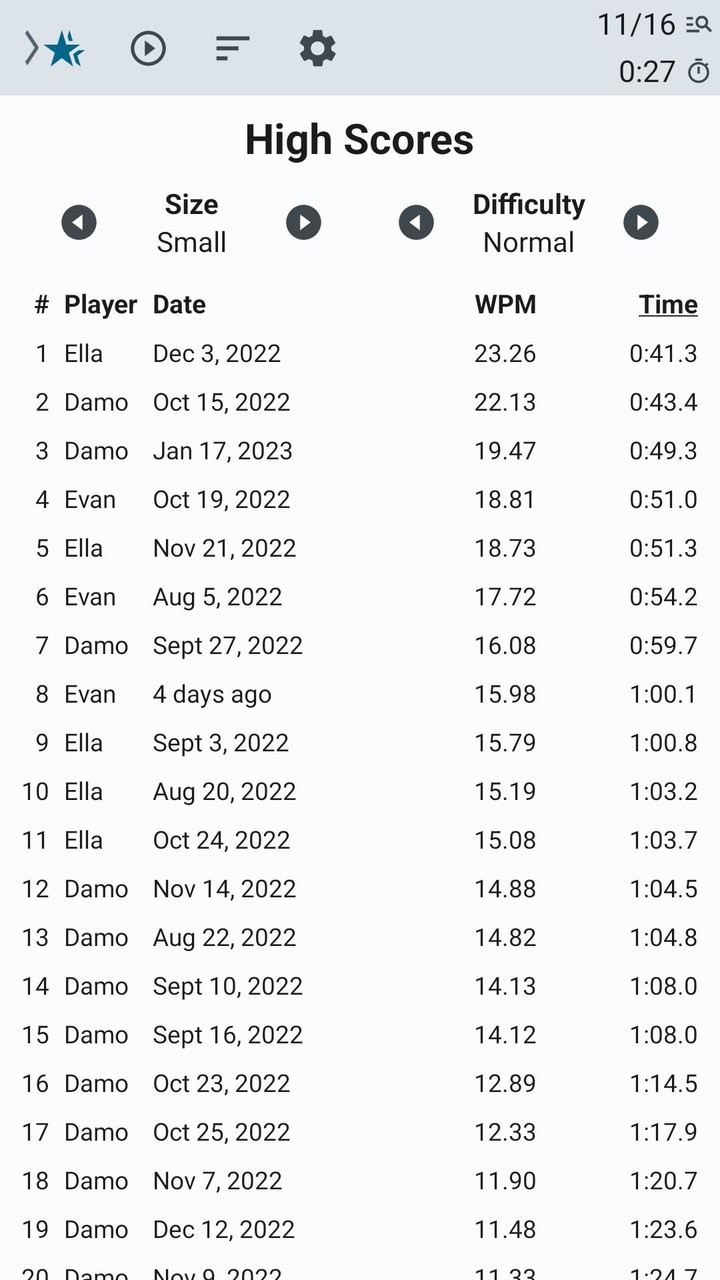Switch to previous Difficulty with left arrow

pyautogui.click(x=416, y=222)
